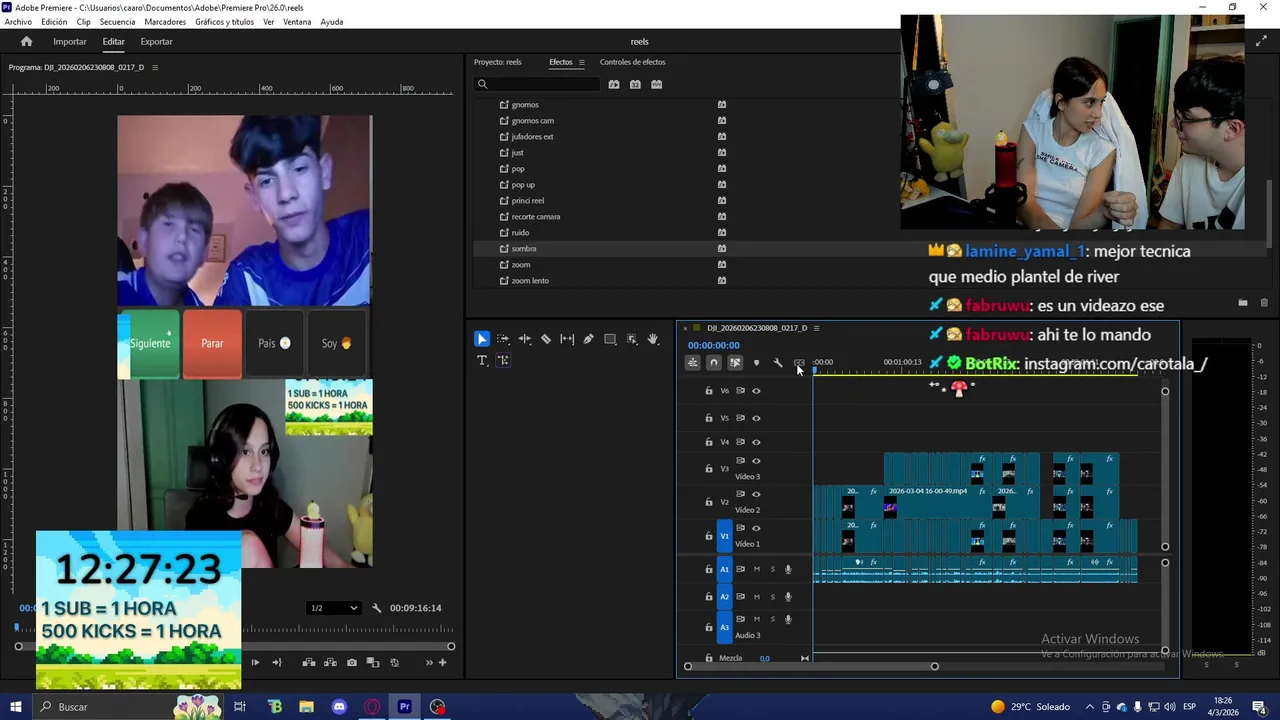Toggle insert sequences as nests button
This screenshot has height=720, width=1280.
[x=692, y=363]
